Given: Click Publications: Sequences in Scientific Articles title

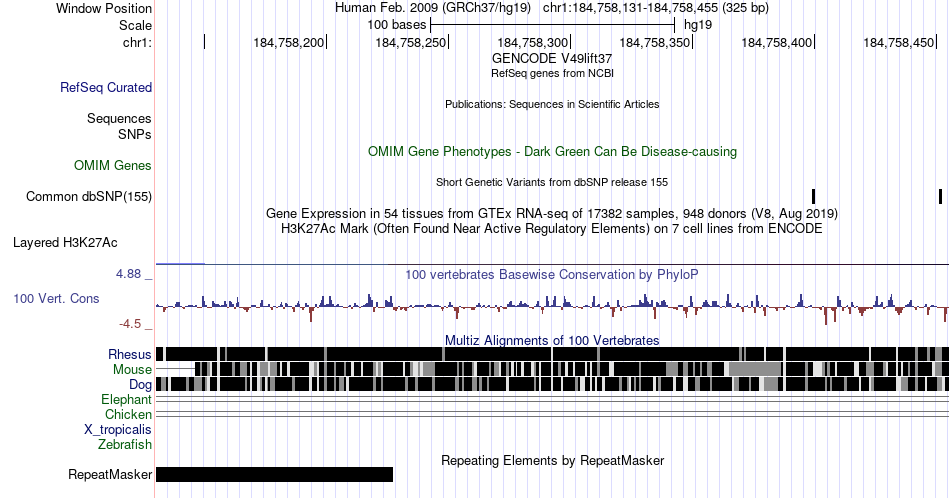Looking at the screenshot, I should coord(552,104).
